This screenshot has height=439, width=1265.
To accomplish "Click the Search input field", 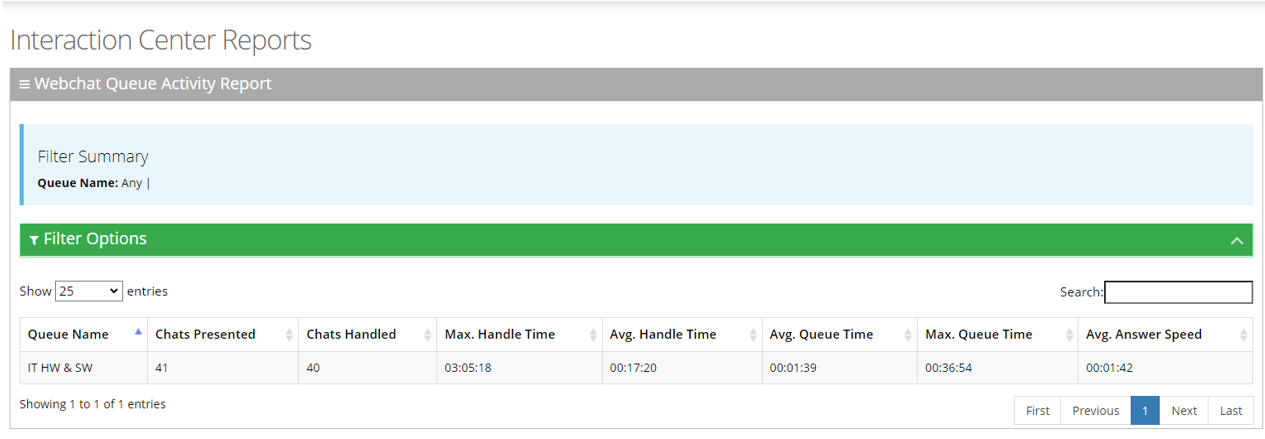I will tap(1178, 292).
